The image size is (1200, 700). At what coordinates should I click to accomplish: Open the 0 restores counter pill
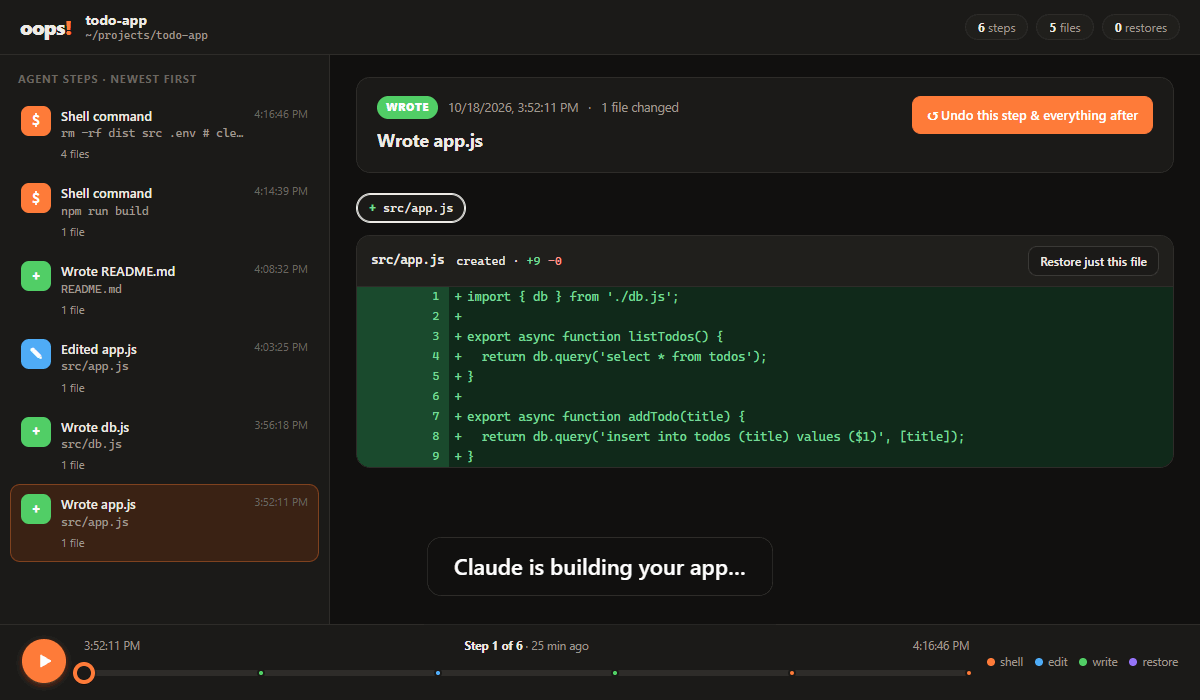point(1141,28)
